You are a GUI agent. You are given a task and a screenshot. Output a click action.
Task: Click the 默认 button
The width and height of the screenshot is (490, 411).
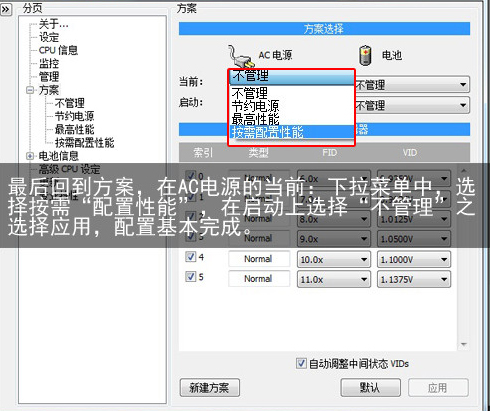tap(370, 387)
